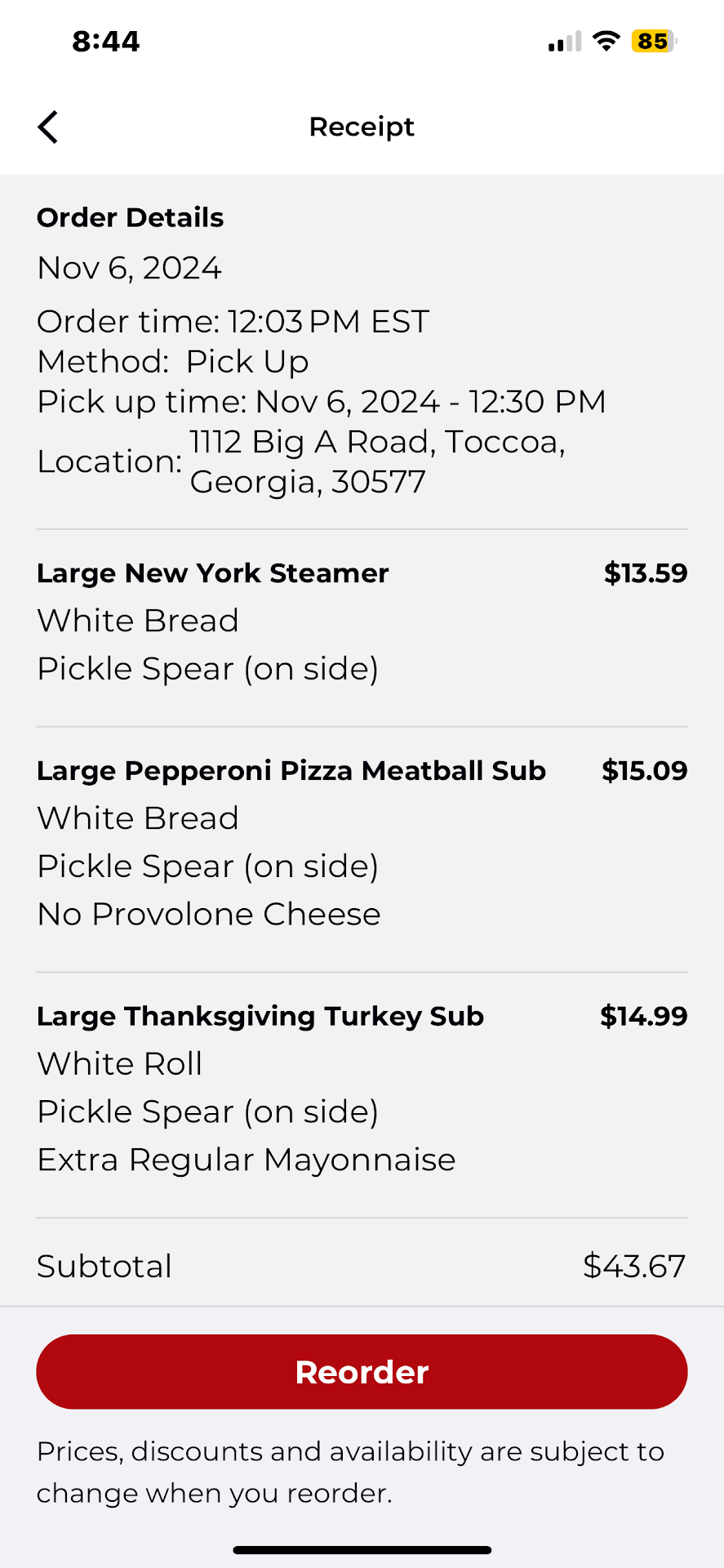
Task: Tap the Receipt page title
Action: pyautogui.click(x=362, y=127)
